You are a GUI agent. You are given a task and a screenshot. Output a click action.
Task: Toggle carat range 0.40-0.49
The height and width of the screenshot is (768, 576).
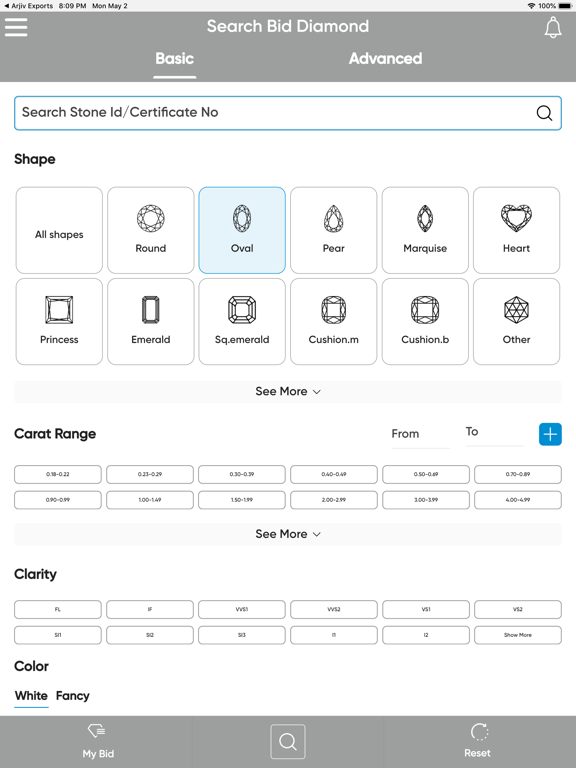334,475
